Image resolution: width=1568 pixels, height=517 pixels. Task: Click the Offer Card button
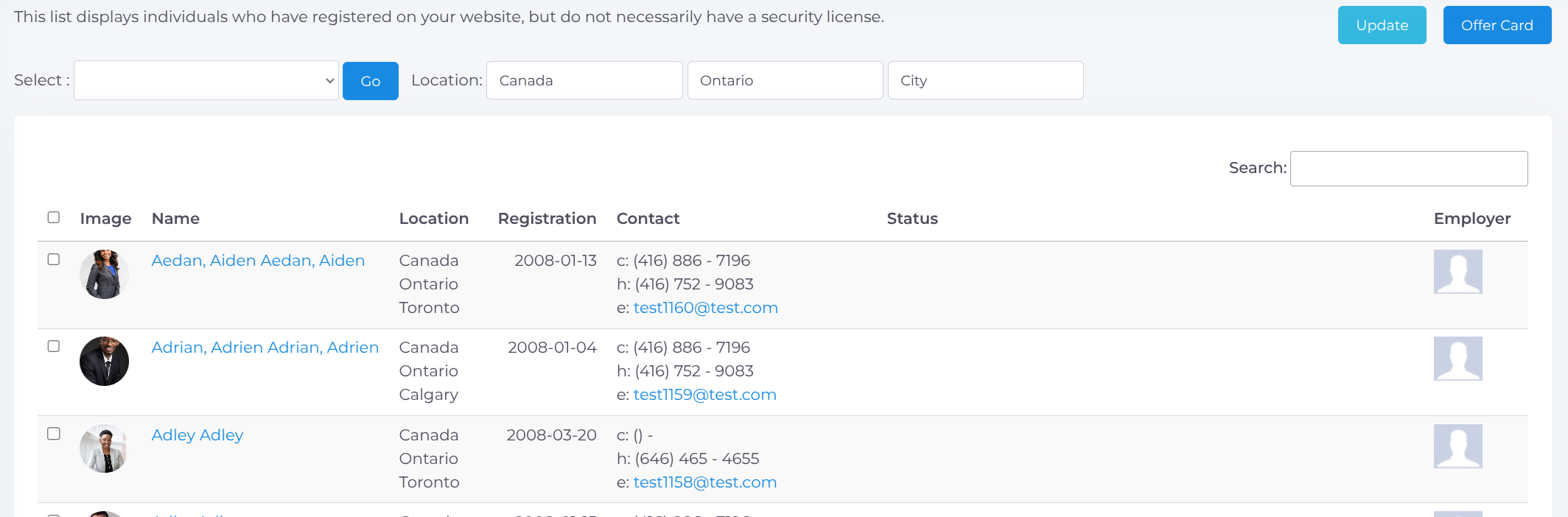pos(1497,25)
